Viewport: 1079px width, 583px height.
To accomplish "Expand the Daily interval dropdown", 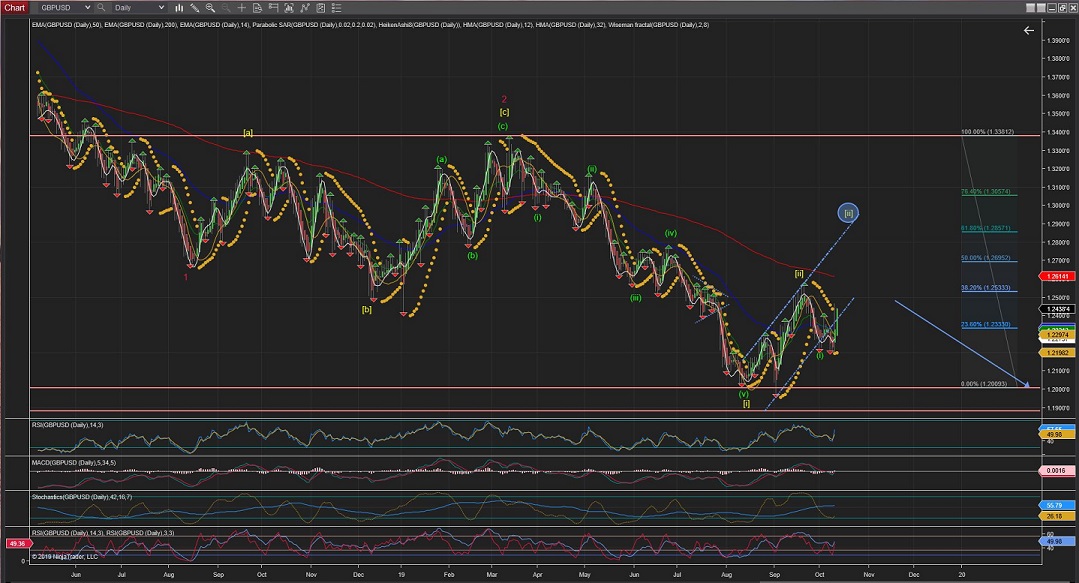I will click(x=161, y=8).
